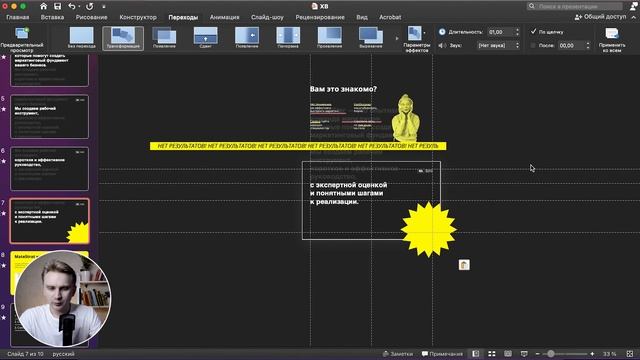
Task: Choose the Без перехода (no transition) option
Action: pyautogui.click(x=82, y=38)
